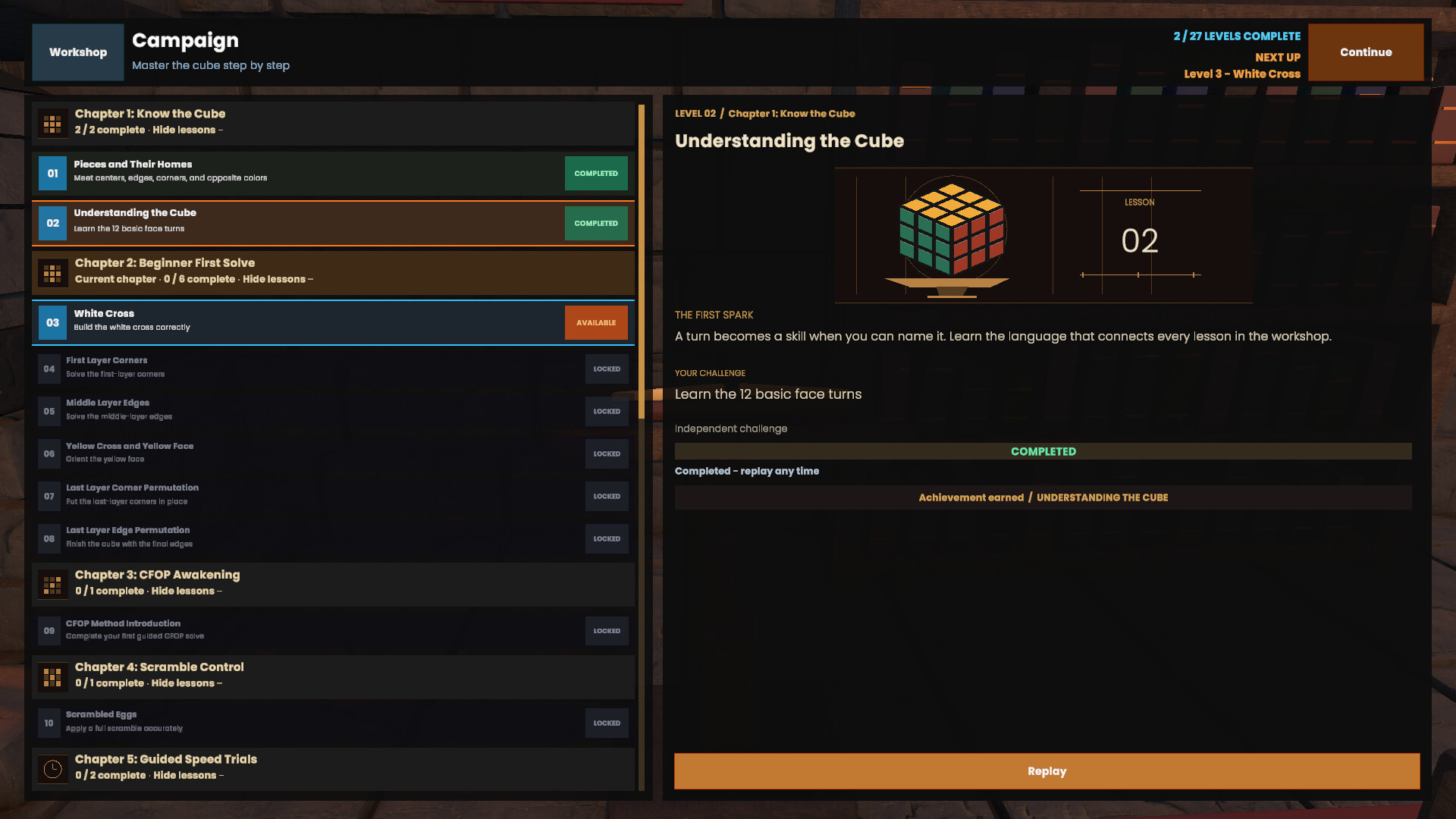Replay the Understanding the Cube lesson
The width and height of the screenshot is (1456, 819).
click(x=1046, y=771)
